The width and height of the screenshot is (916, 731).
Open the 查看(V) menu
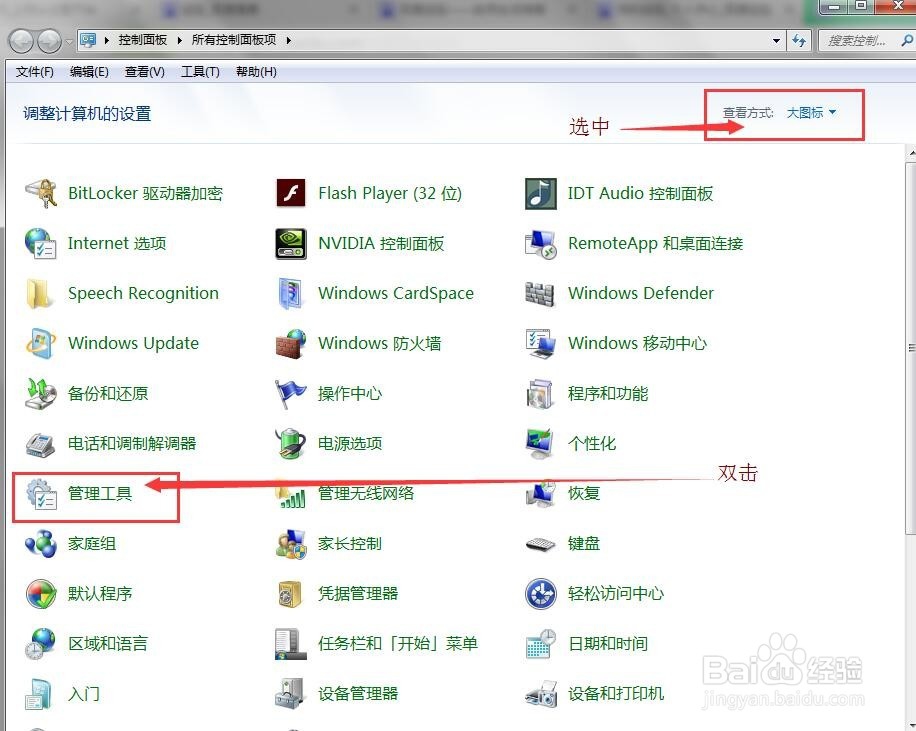tap(144, 72)
